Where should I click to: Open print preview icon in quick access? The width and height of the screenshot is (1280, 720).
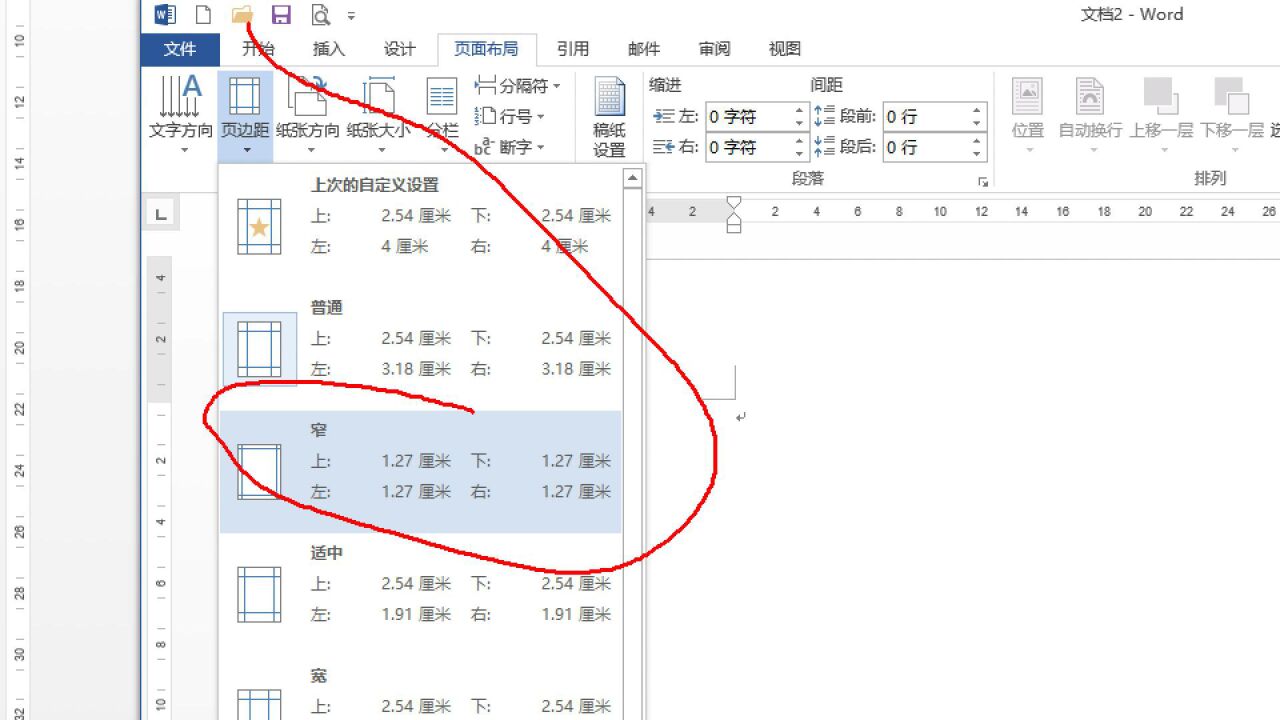[320, 14]
